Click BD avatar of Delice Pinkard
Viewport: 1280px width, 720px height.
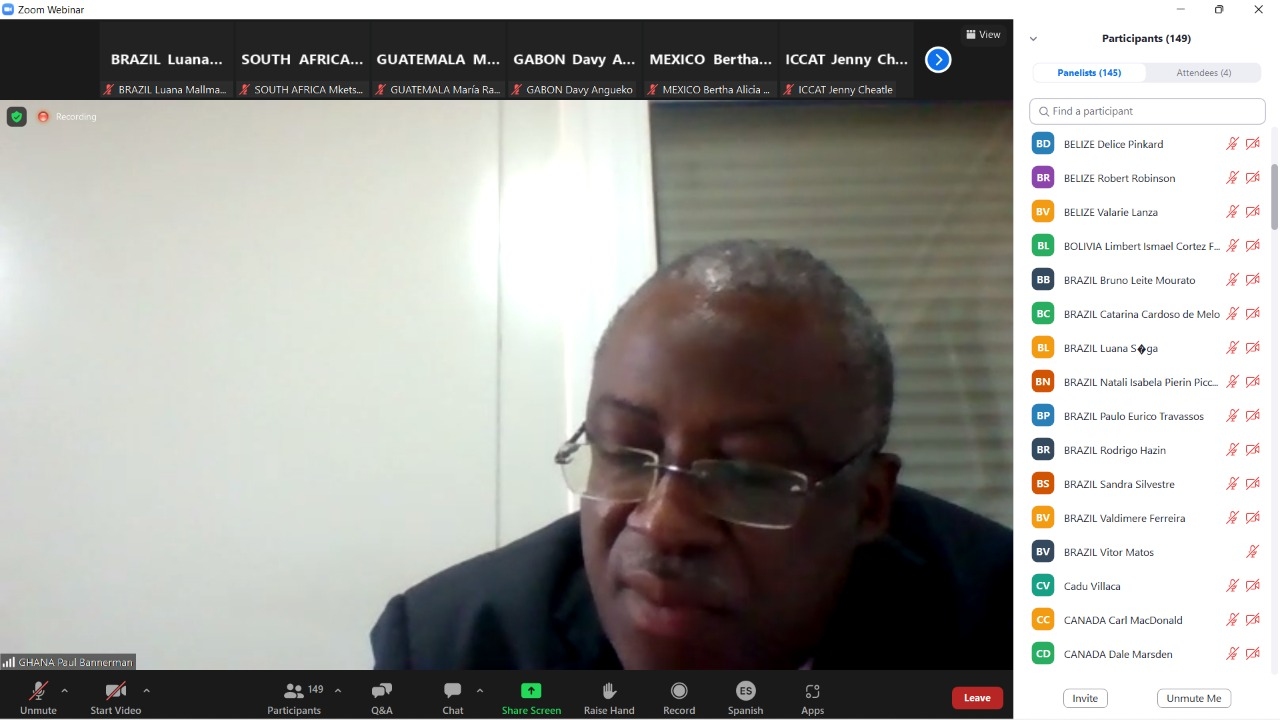(x=1043, y=144)
